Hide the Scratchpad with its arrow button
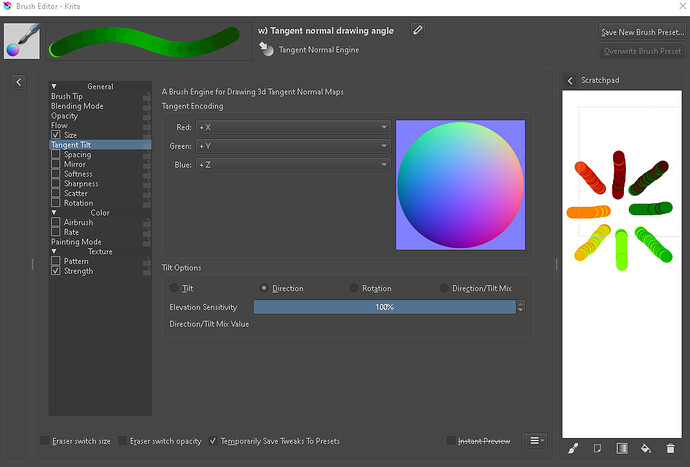This screenshot has height=467, width=690. [570, 81]
